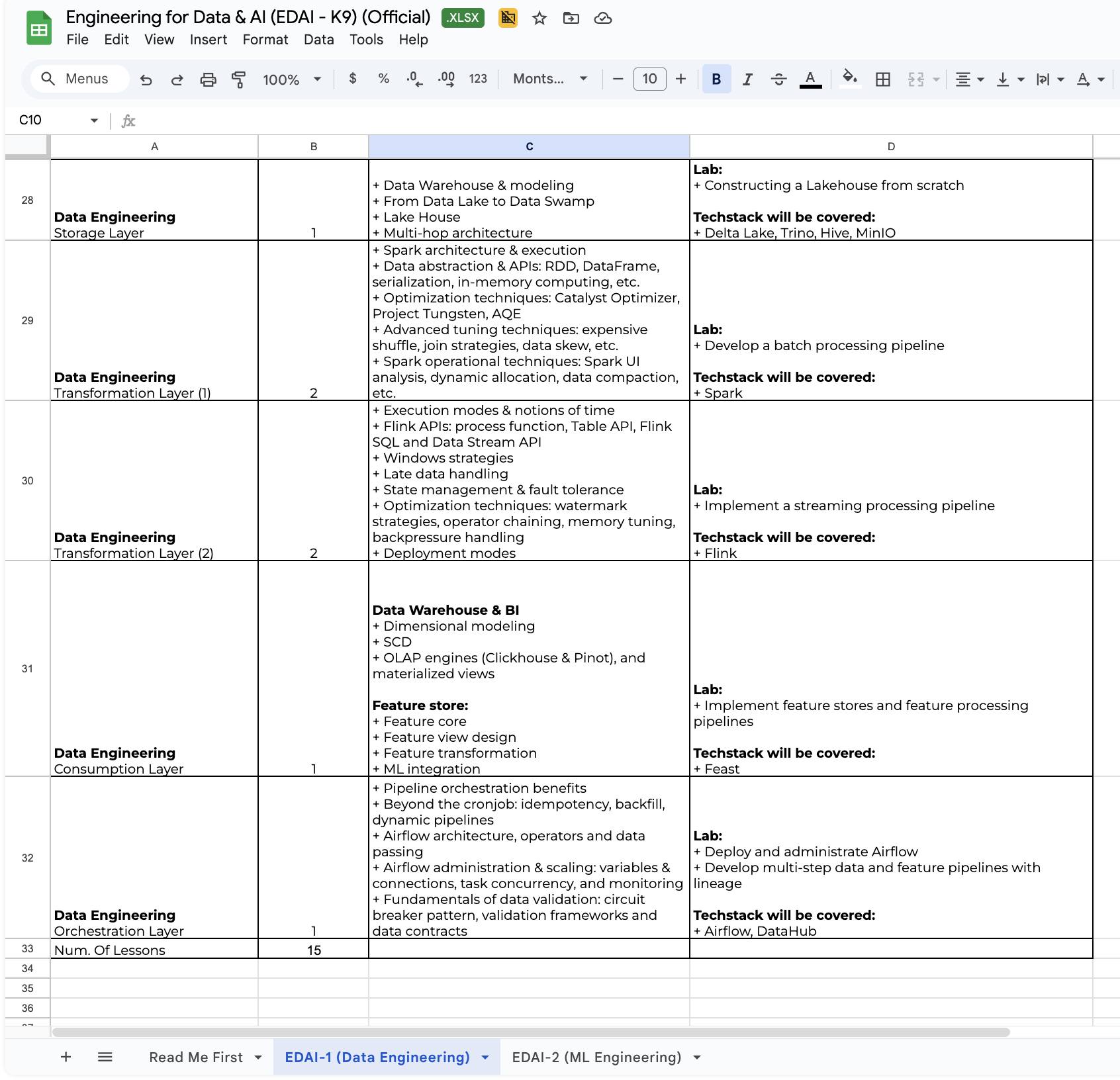Open the borders tool
Viewport: 1120px width, 1080px height.
tap(882, 79)
